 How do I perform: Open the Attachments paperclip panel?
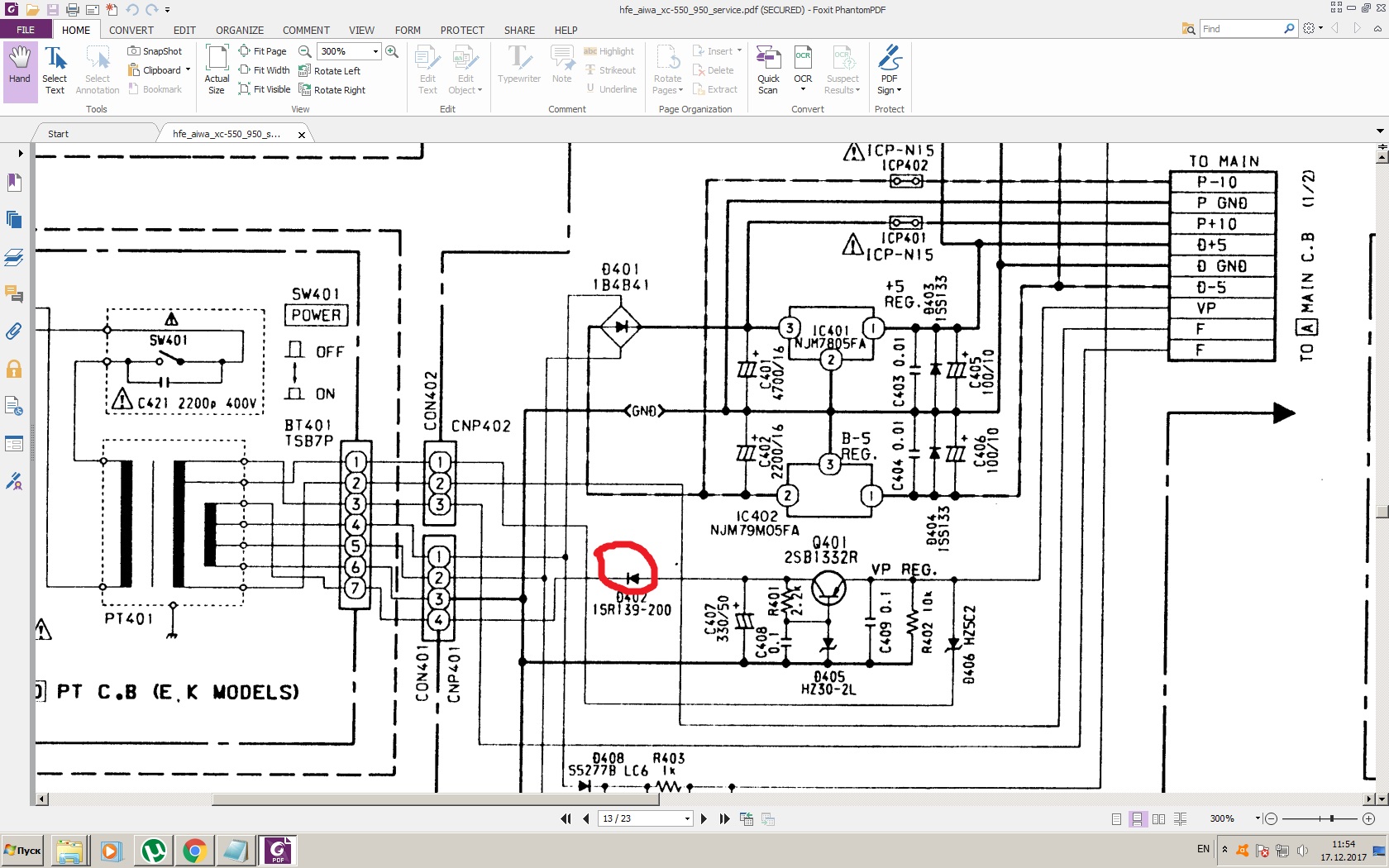pyautogui.click(x=14, y=331)
